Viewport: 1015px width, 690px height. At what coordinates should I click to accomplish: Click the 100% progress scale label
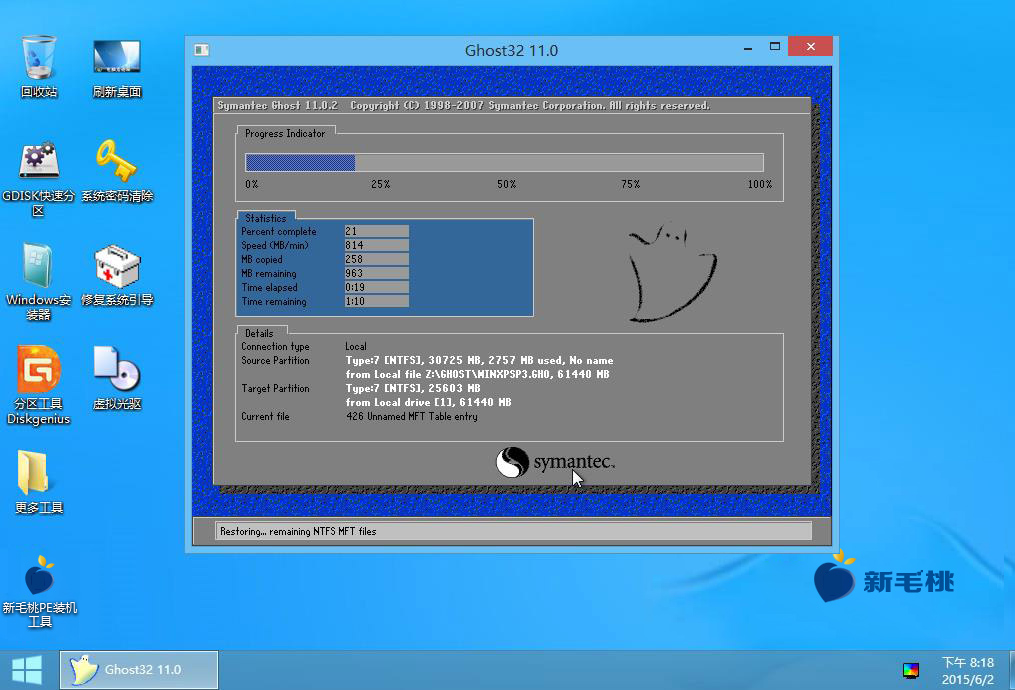point(760,184)
